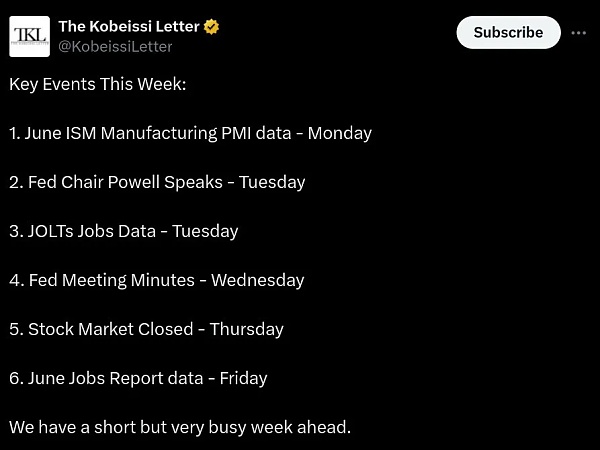Open the three-dot more options menu
The width and height of the screenshot is (600, 450).
click(578, 33)
